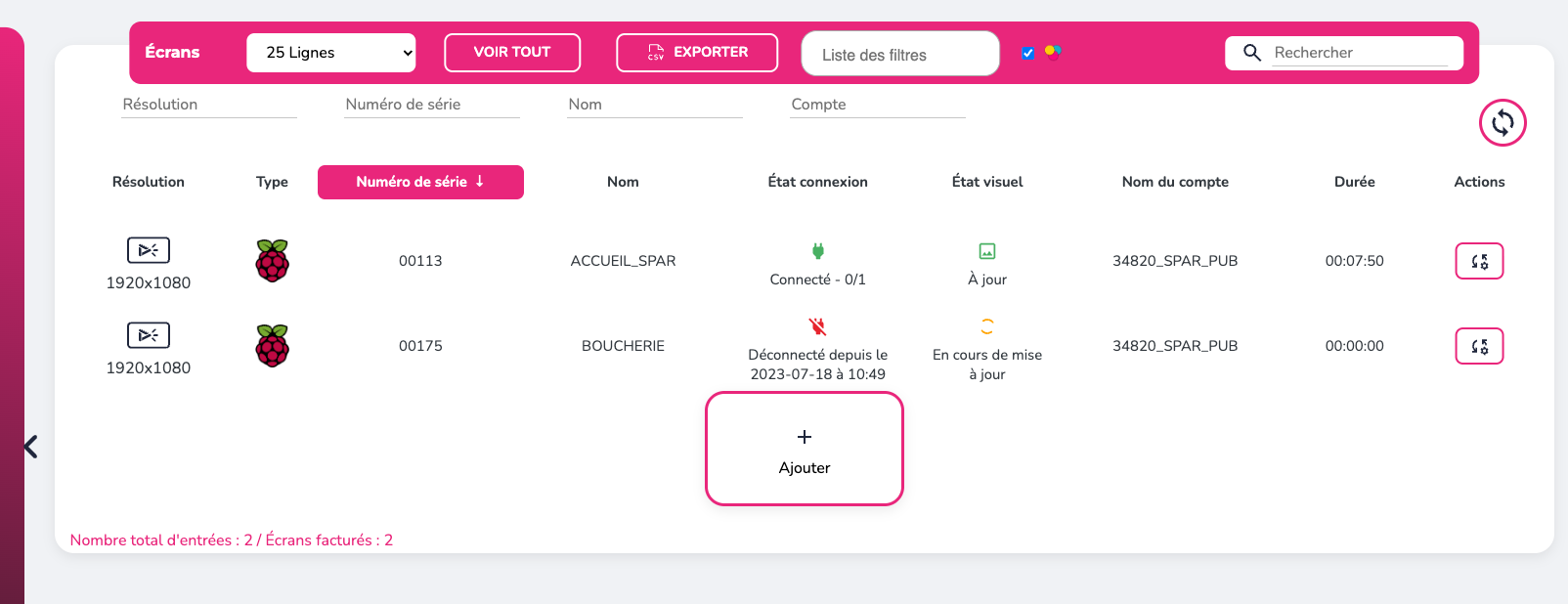The width and height of the screenshot is (1568, 604).
Task: Add a screen with Ajouter card
Action: 805,450
